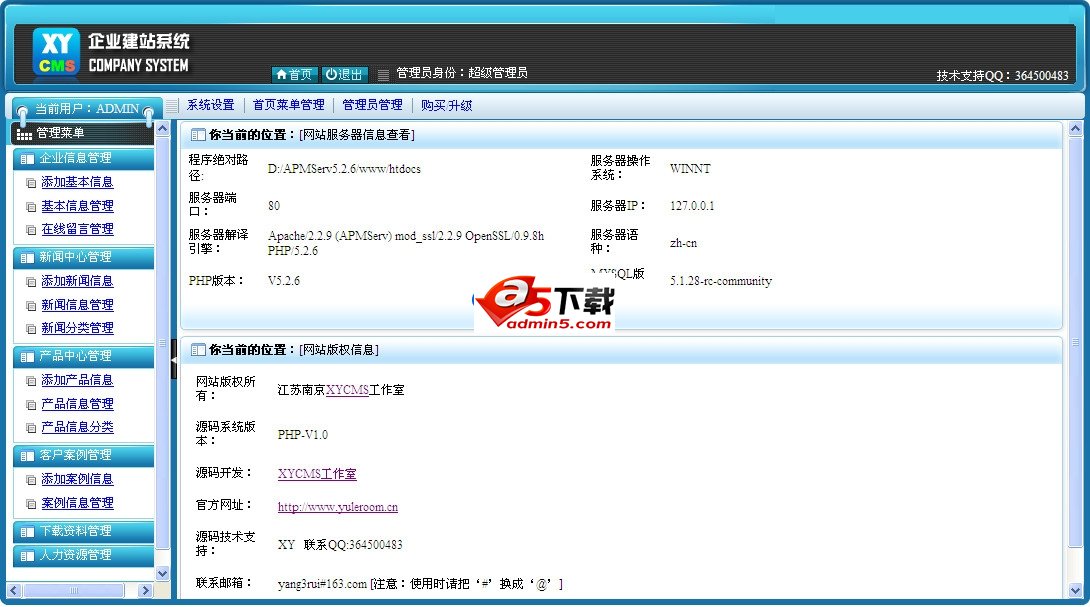Select the server IP 127.0.0.1 text
Image resolution: width=1090 pixels, height=607 pixels.
[692, 206]
